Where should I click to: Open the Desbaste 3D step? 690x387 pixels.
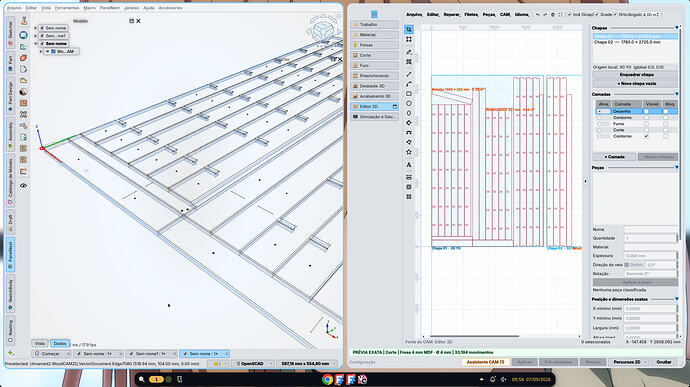tap(374, 86)
